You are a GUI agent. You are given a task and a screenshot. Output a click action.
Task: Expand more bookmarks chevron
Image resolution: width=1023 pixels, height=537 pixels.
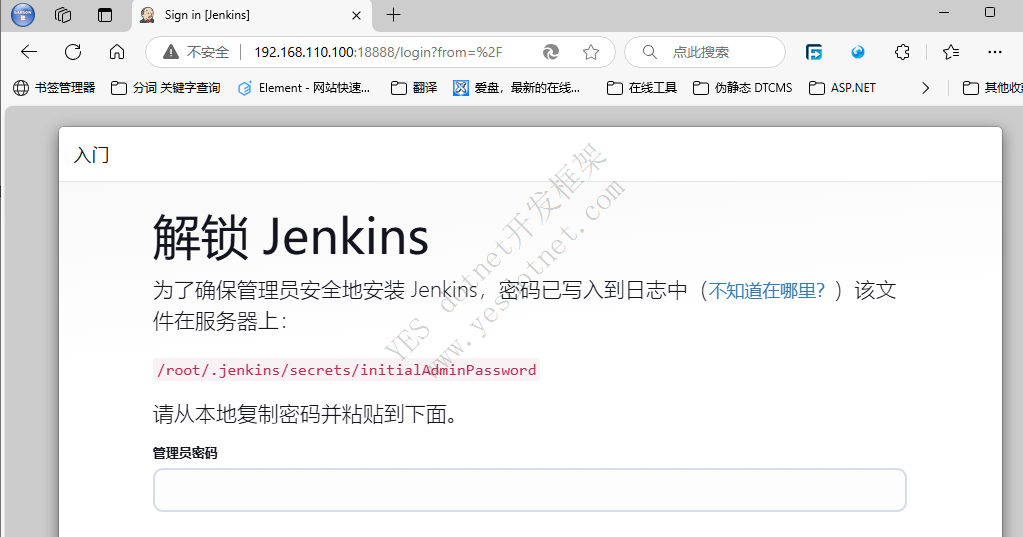[925, 88]
